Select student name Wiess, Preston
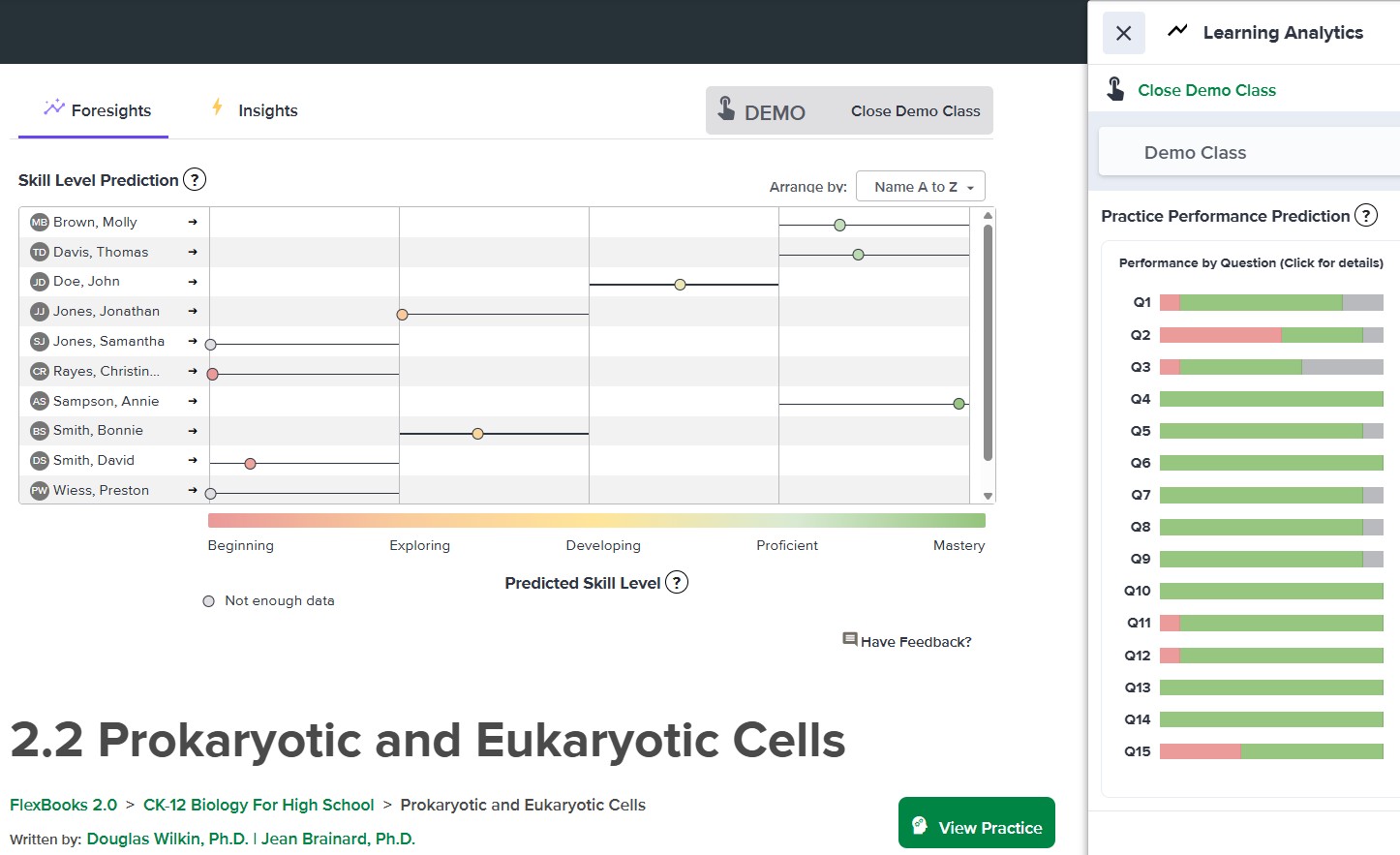Screen dimensions: 1400x855 click(101, 490)
